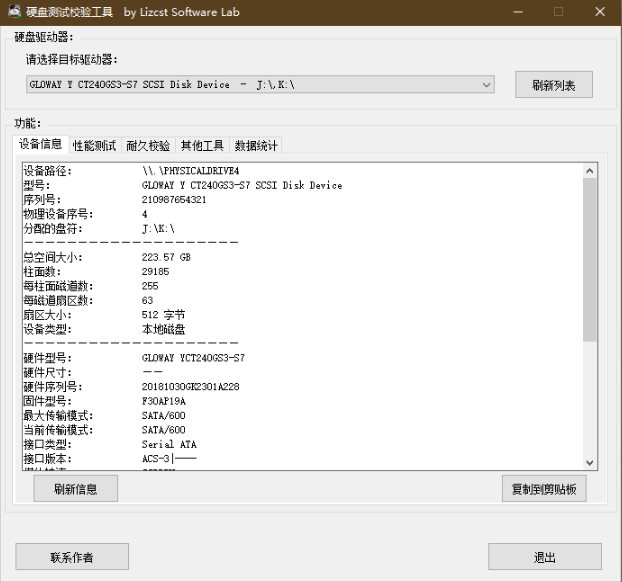
Task: Click 刷新列表 refresh list button
Action: pyautogui.click(x=554, y=85)
